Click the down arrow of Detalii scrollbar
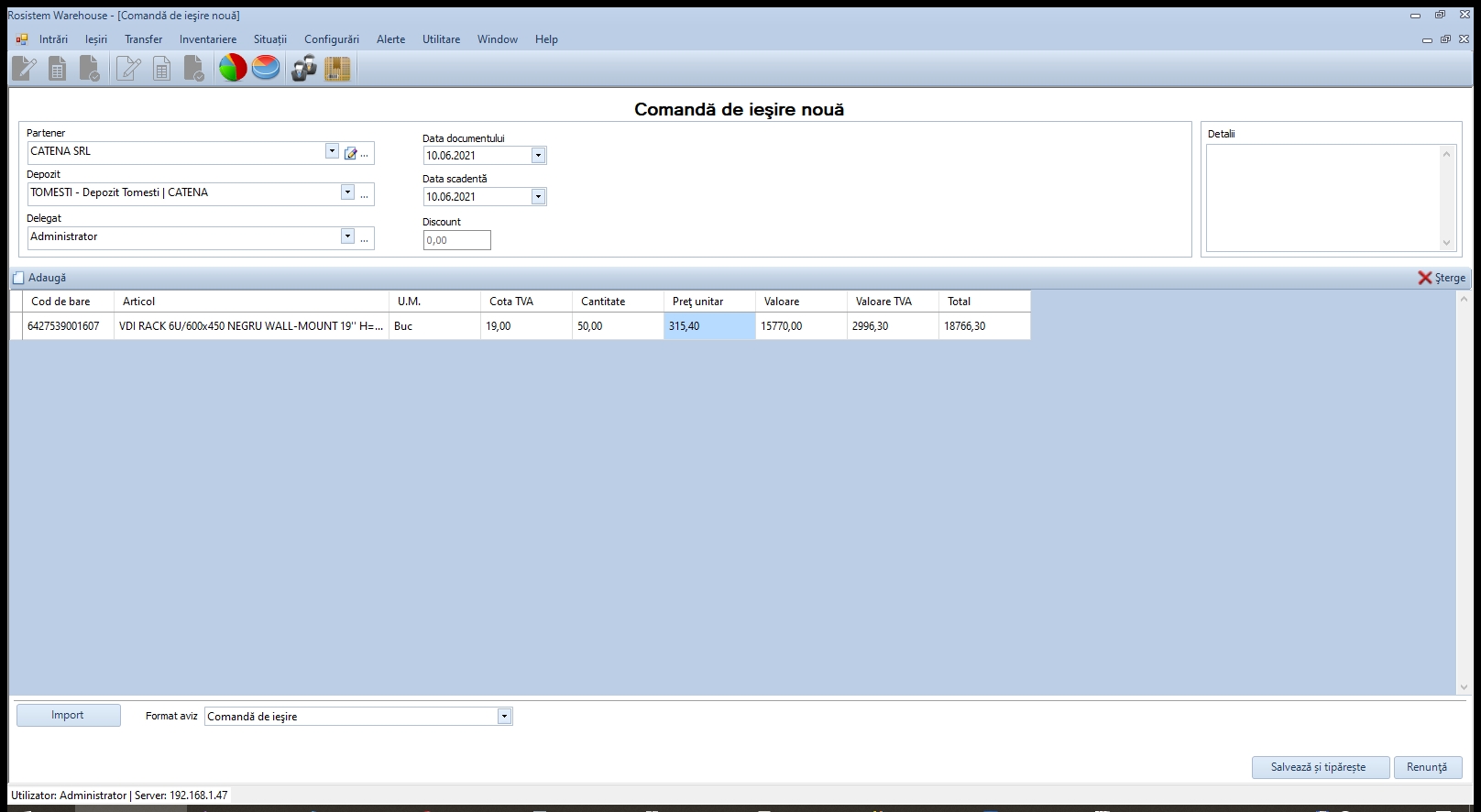Image resolution: width=1481 pixels, height=812 pixels. 1447,243
